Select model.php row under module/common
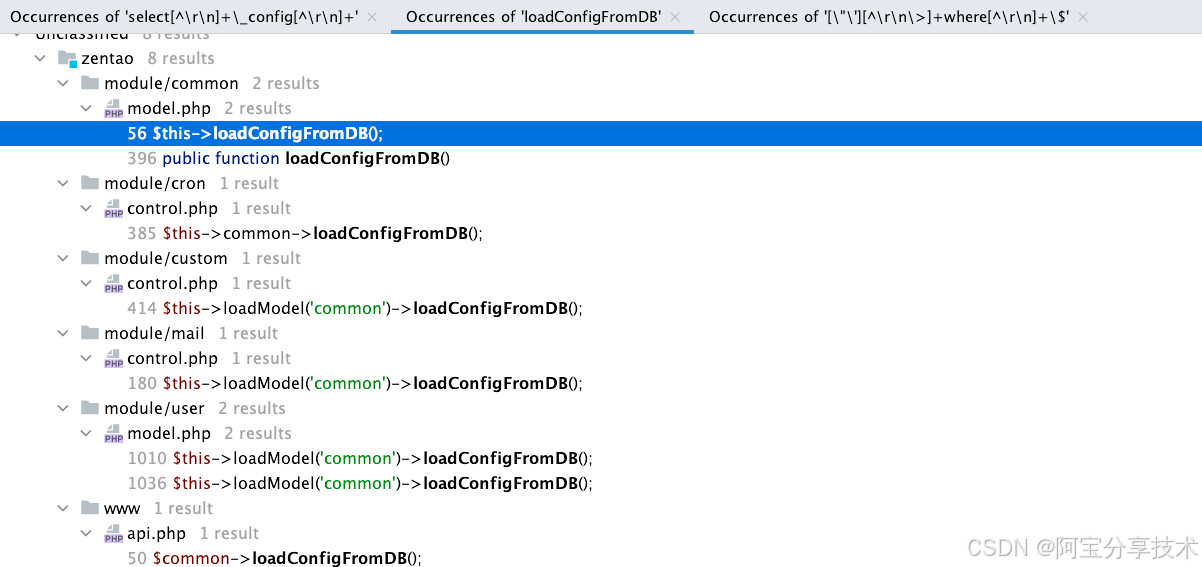Image resolution: width=1202 pixels, height=567 pixels. tap(601, 109)
